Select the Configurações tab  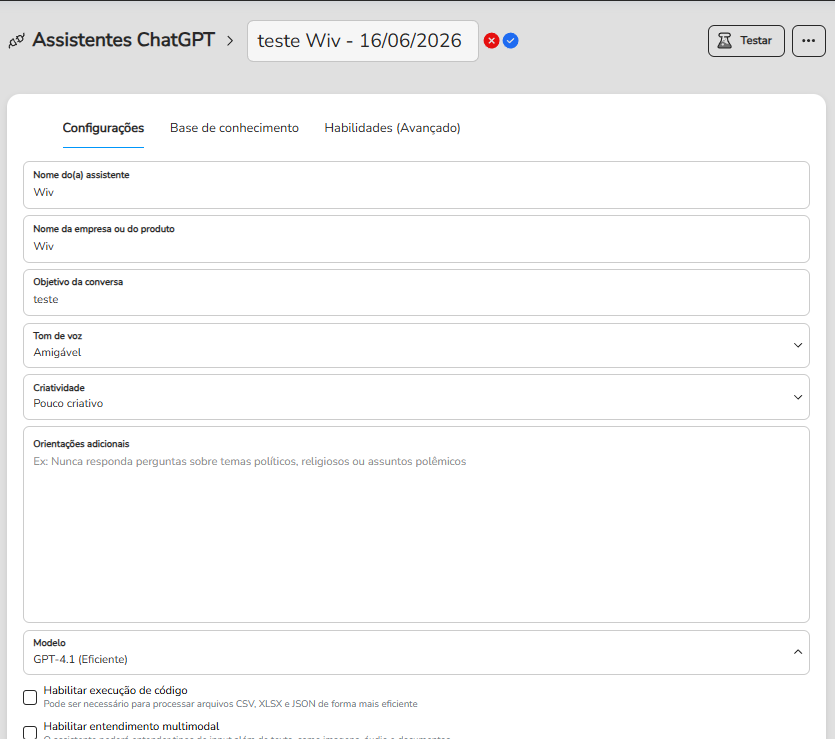(x=103, y=128)
